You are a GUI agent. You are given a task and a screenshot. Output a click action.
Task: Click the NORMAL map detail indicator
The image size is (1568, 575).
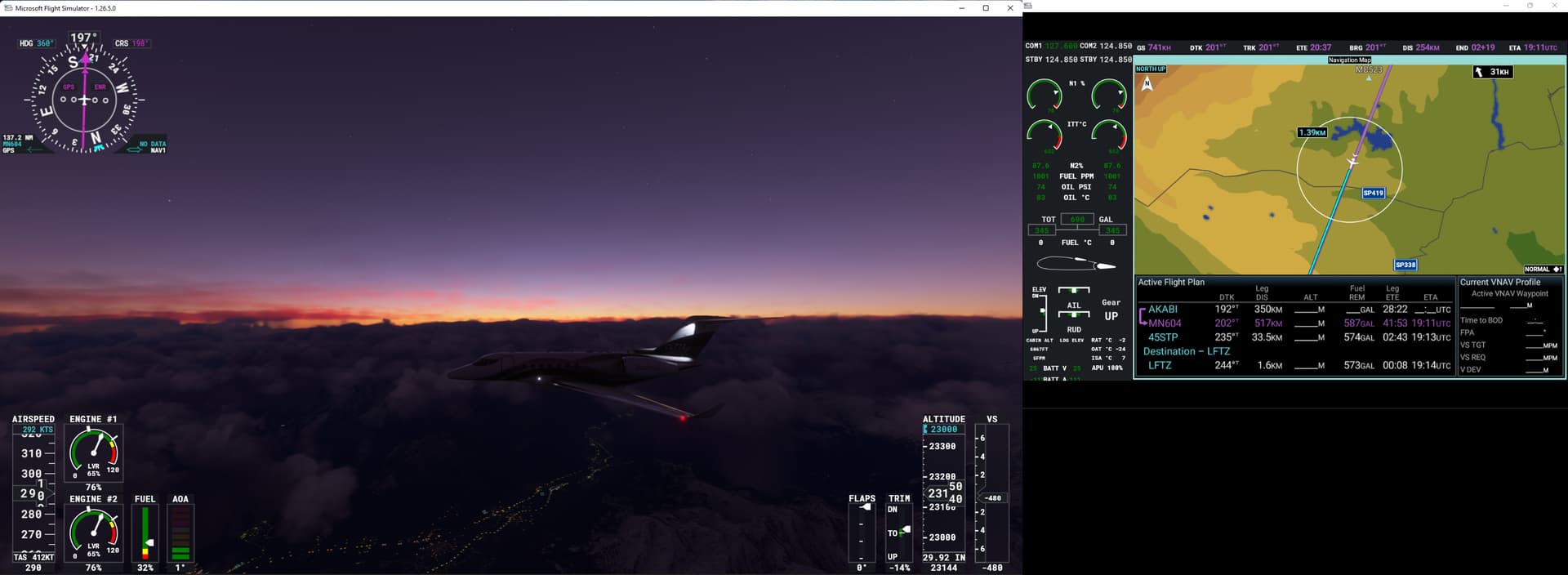tap(1543, 270)
